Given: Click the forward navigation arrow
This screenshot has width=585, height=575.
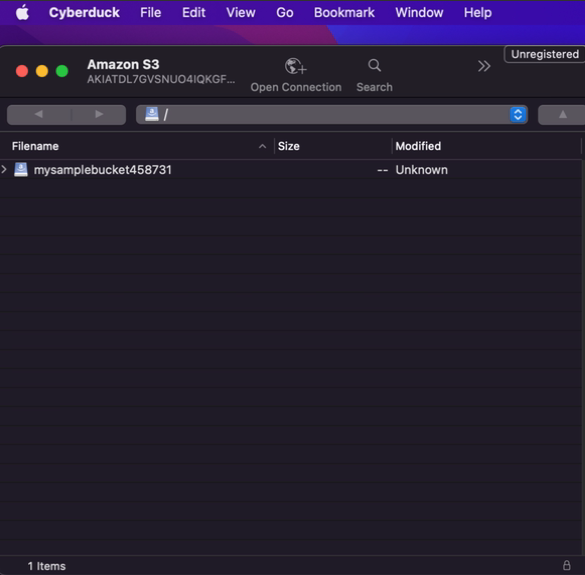Looking at the screenshot, I should coord(99,115).
